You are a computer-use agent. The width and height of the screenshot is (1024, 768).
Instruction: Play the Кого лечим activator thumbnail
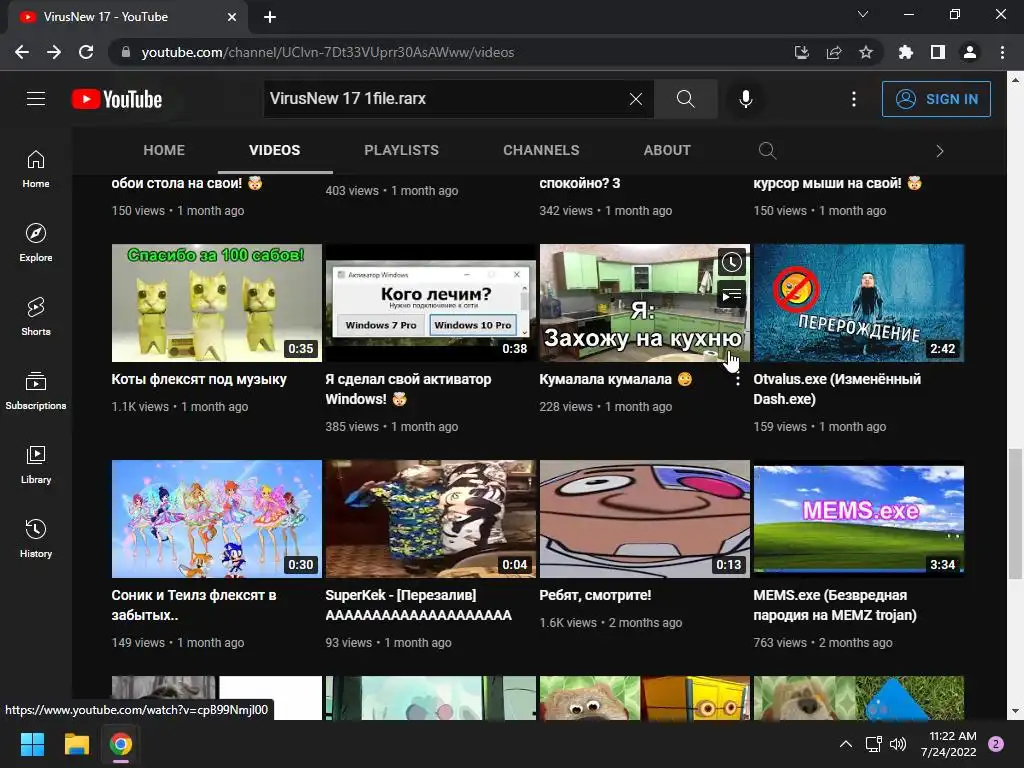(430, 303)
